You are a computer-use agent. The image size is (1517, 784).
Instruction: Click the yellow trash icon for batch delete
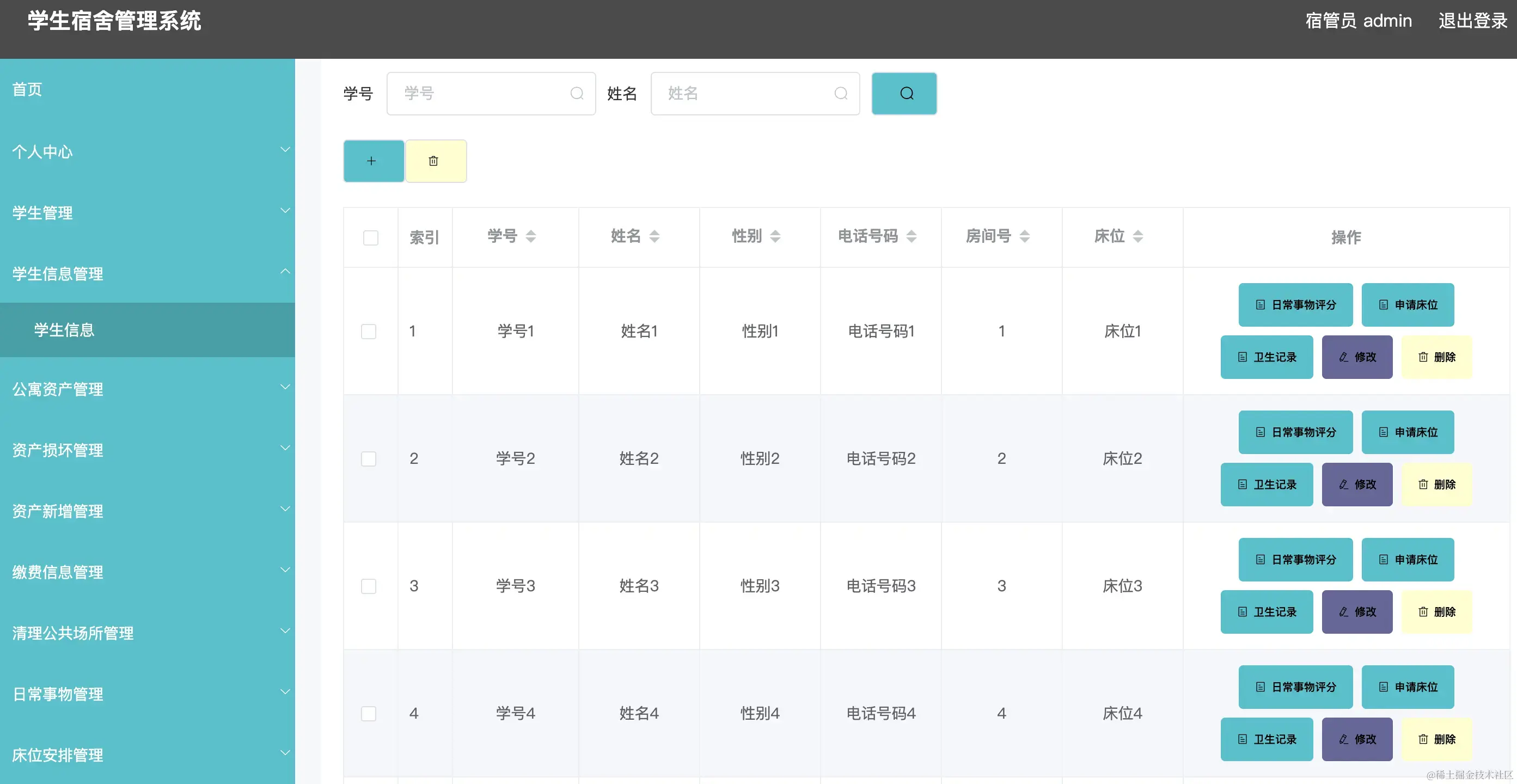pyautogui.click(x=435, y=160)
